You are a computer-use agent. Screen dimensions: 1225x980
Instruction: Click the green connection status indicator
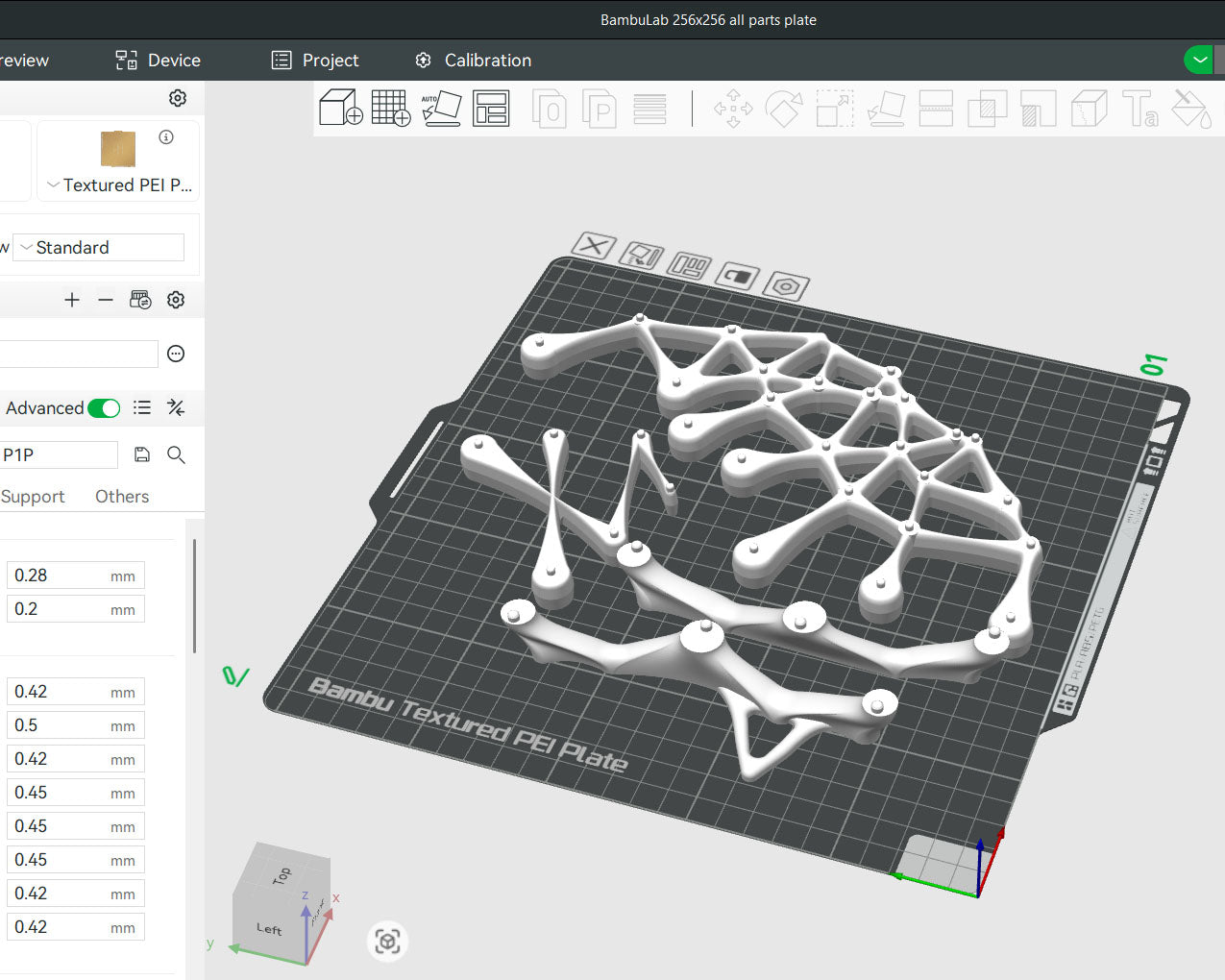click(1198, 59)
